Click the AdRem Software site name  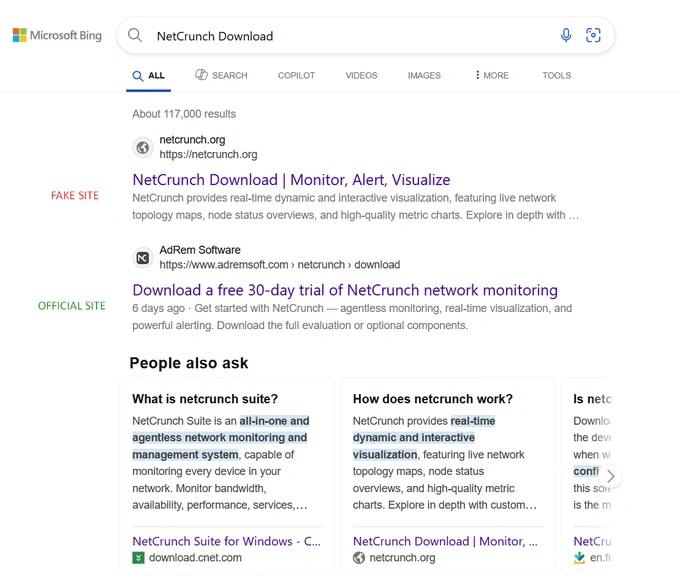(x=199, y=250)
